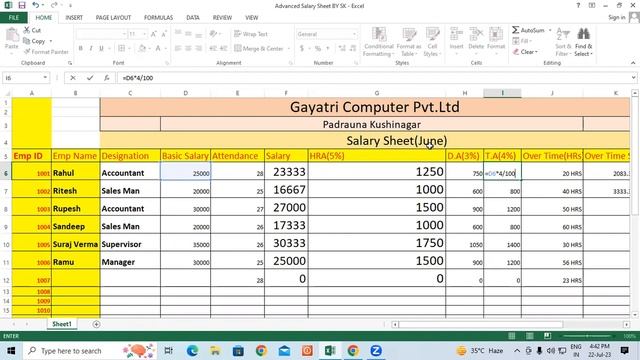This screenshot has height=360, width=640.
Task: Add a new sheet with plus icon
Action: tap(96, 324)
